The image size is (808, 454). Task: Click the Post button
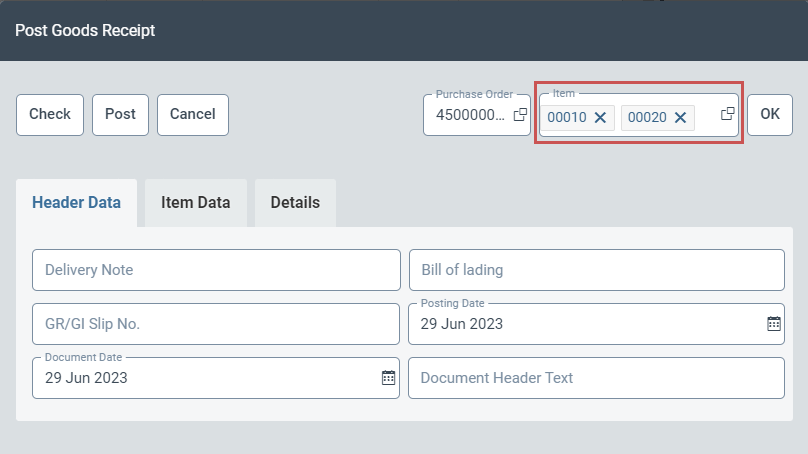coord(120,115)
